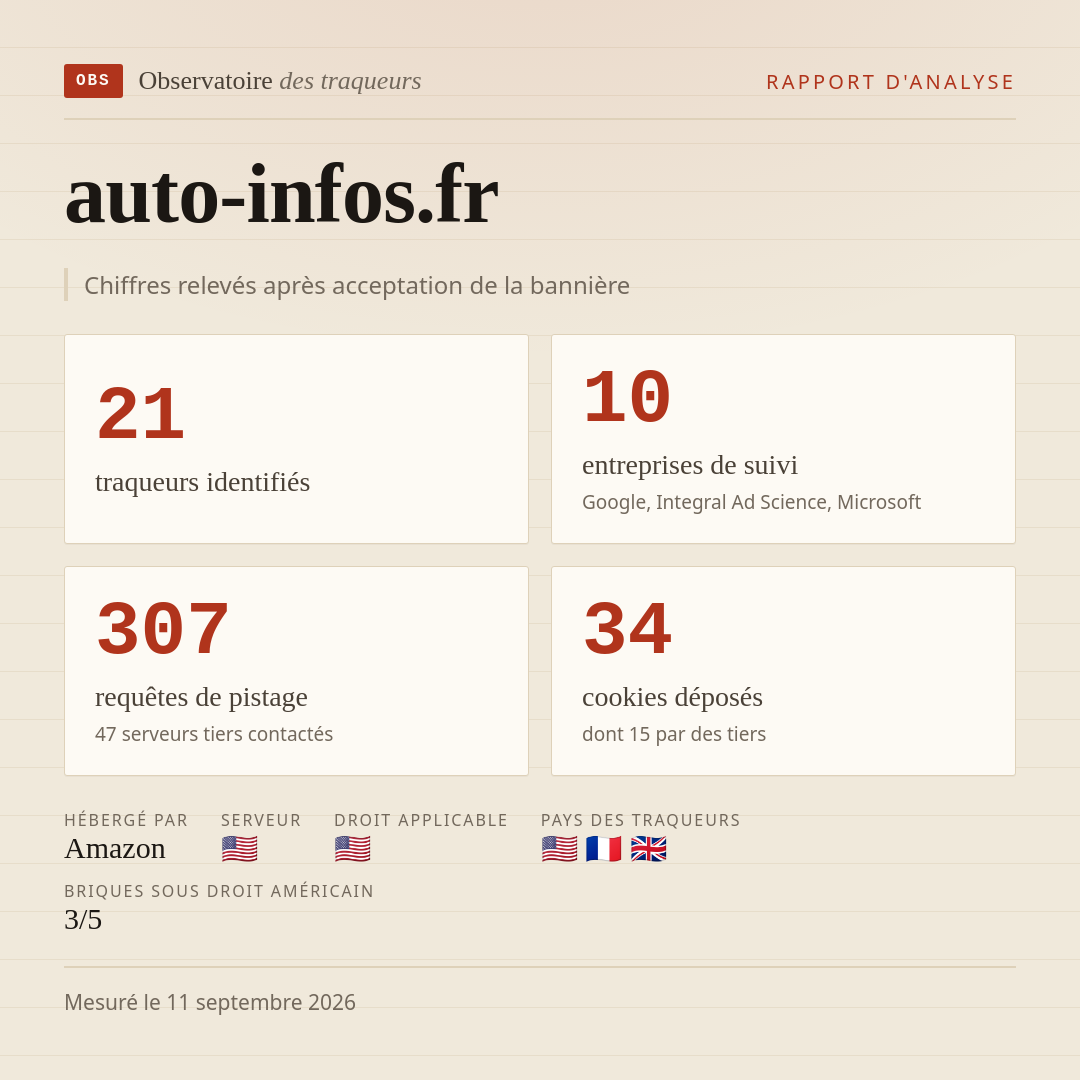Click the Observatoire des traqueurs title
The width and height of the screenshot is (1080, 1080).
coord(280,81)
